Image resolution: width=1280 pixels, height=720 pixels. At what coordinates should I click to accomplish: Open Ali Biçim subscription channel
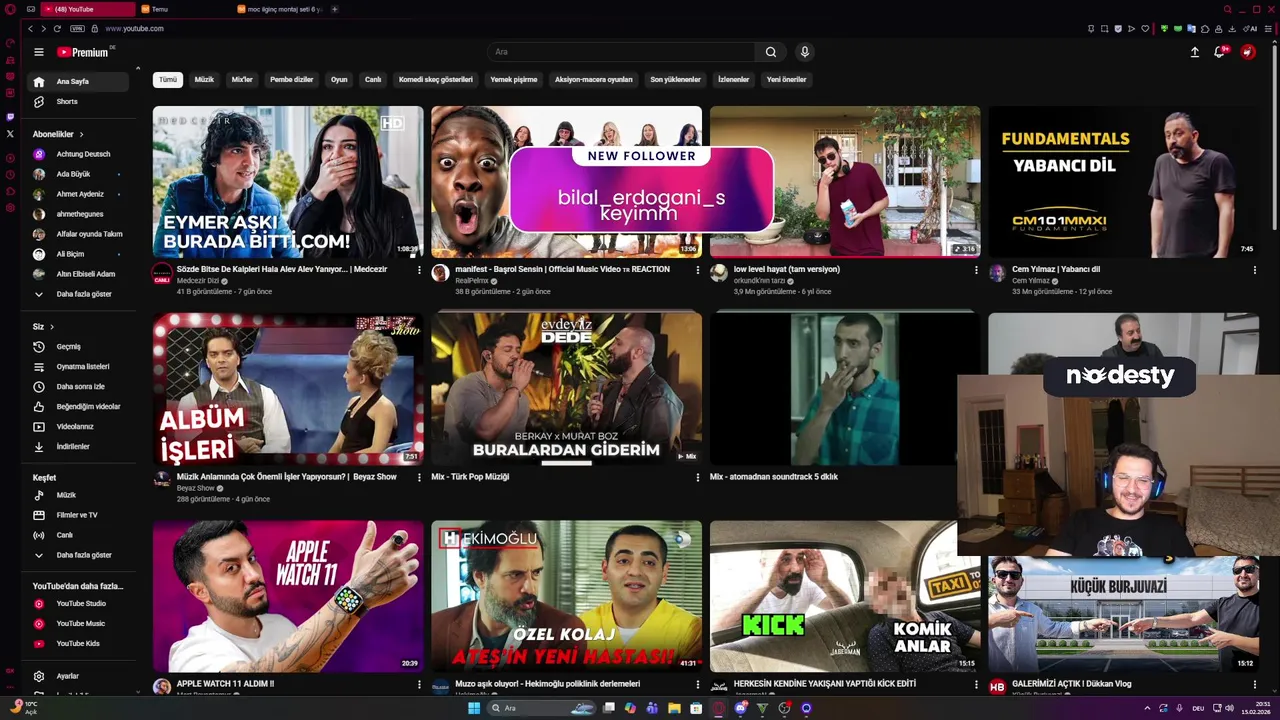click(x=80, y=254)
